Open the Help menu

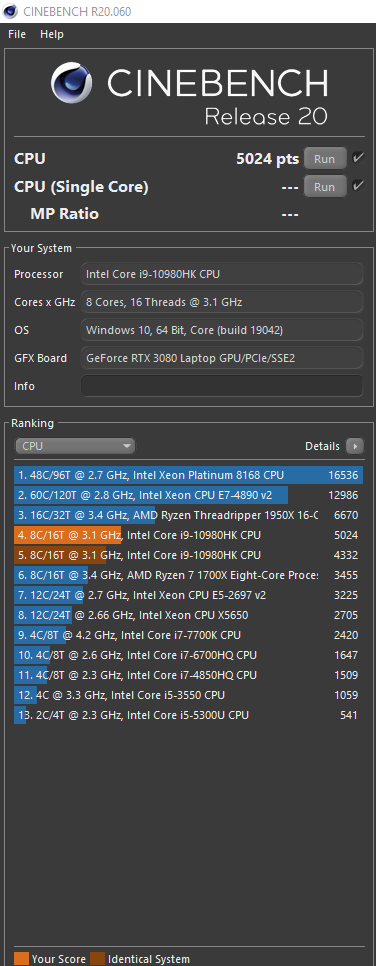pos(52,34)
